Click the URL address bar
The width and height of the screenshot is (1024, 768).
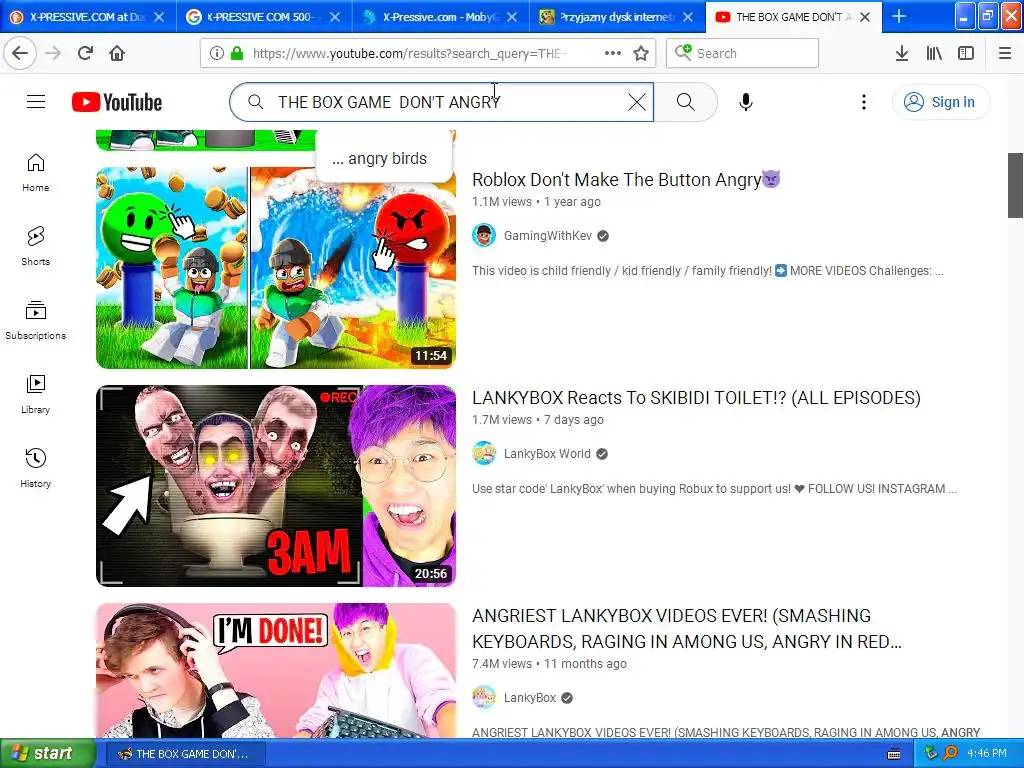coord(428,53)
